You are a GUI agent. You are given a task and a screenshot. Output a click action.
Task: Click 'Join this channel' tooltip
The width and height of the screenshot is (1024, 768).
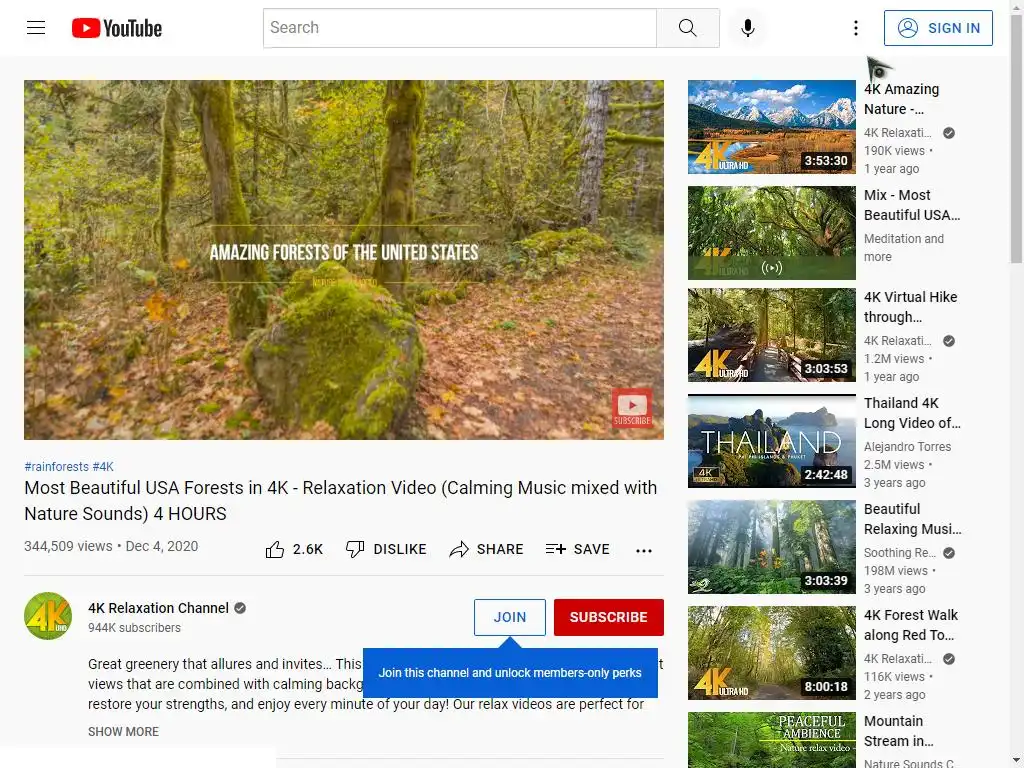(510, 673)
